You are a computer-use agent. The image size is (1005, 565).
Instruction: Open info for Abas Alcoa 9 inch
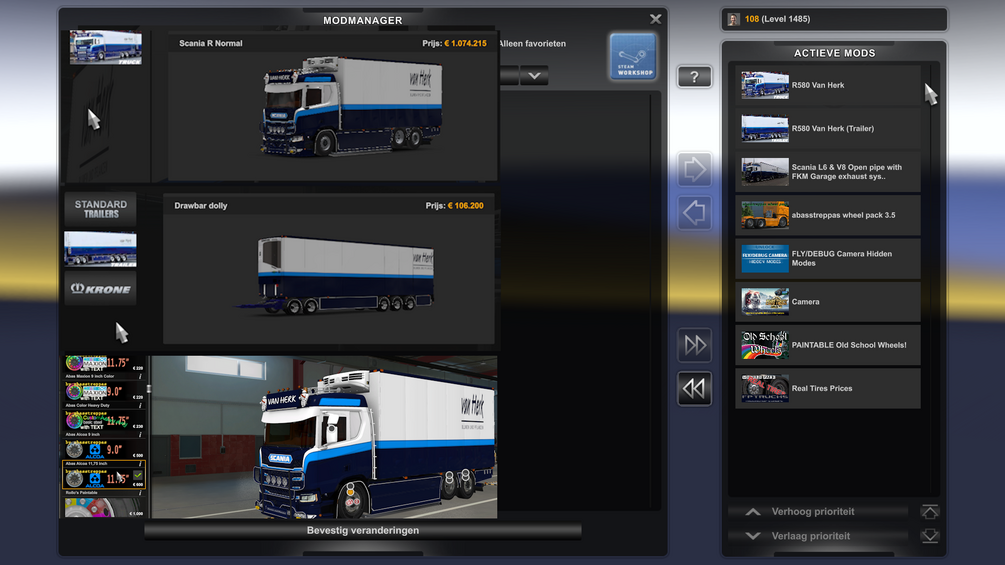[x=140, y=434]
